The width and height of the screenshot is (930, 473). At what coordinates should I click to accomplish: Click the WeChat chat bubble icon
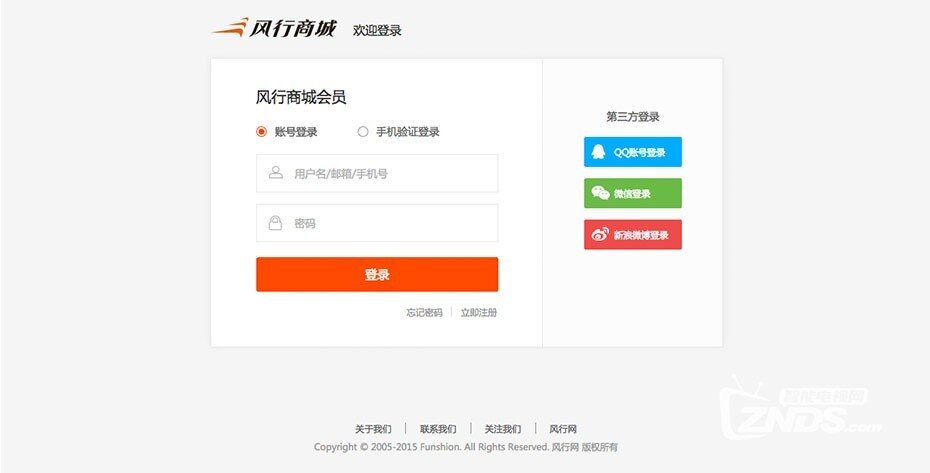coord(600,193)
